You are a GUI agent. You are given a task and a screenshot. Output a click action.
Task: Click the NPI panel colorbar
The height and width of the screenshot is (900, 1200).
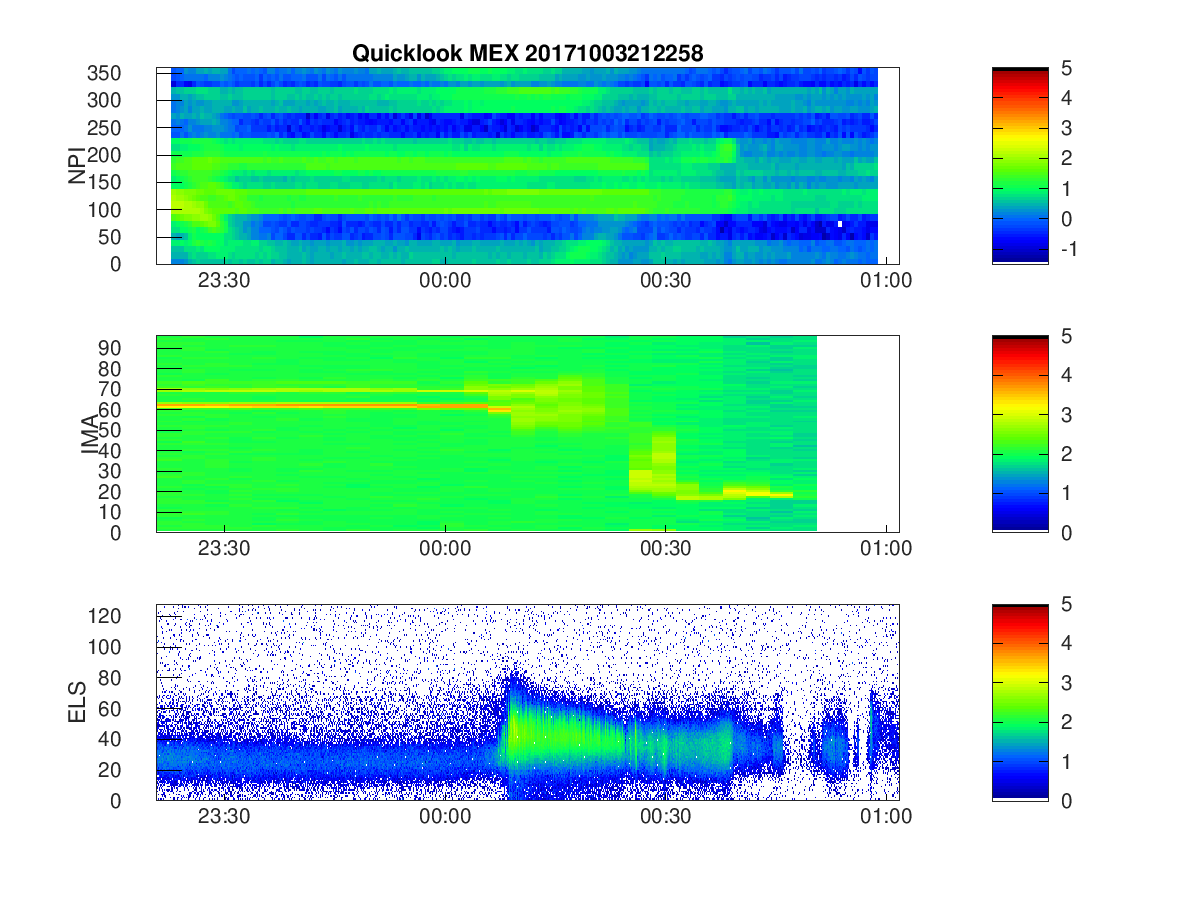1020,165
